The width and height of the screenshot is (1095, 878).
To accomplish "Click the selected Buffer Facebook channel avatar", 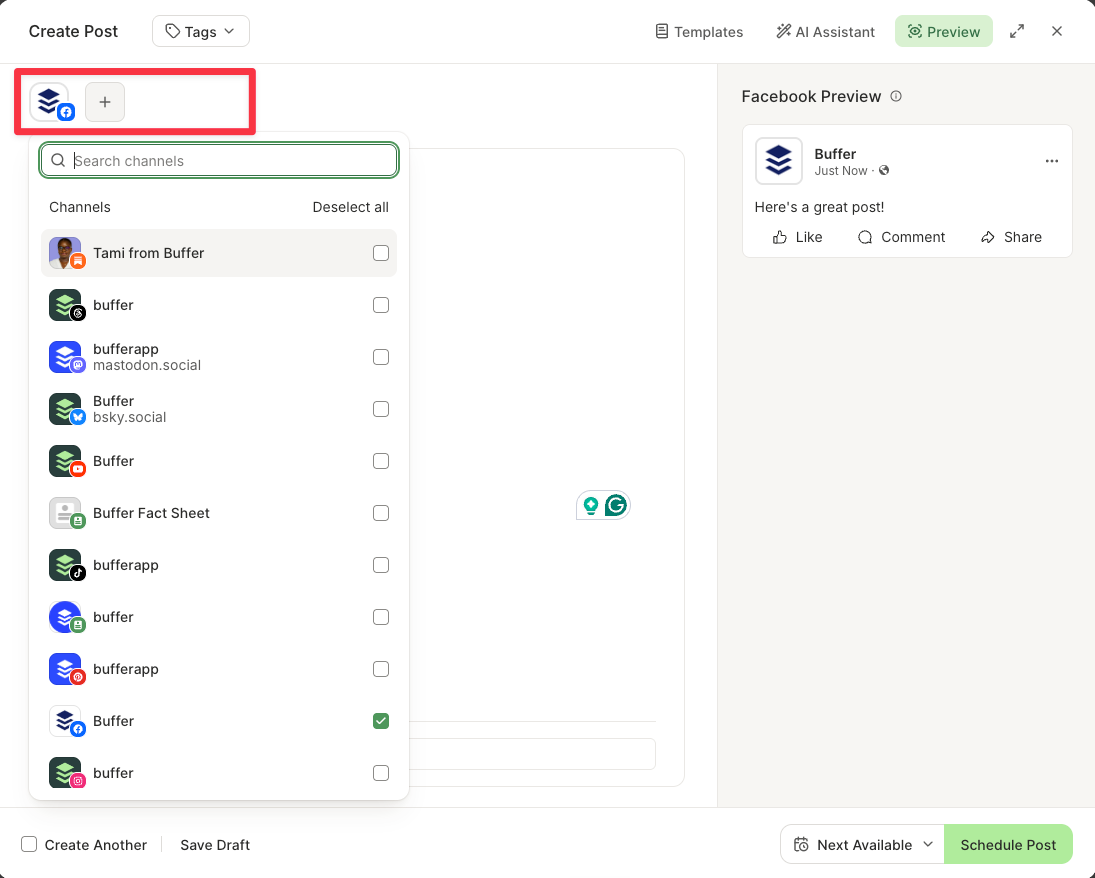I will pos(51,102).
